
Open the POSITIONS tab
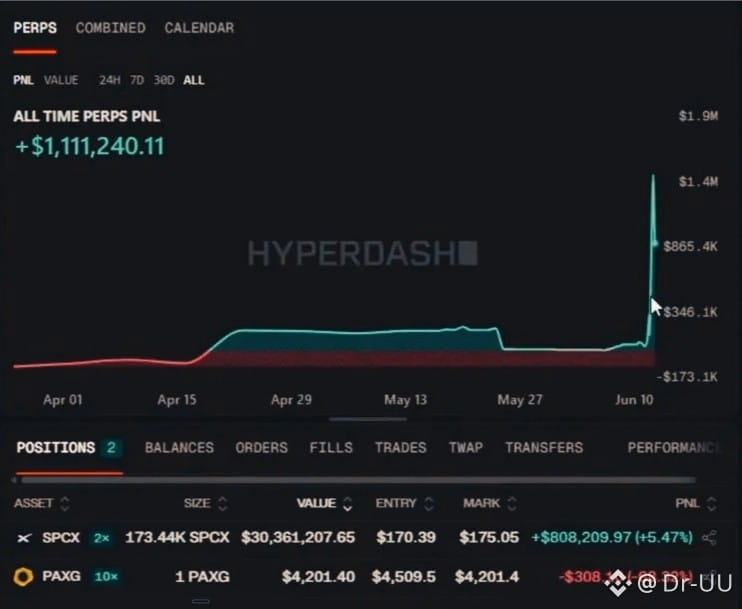[x=56, y=448]
